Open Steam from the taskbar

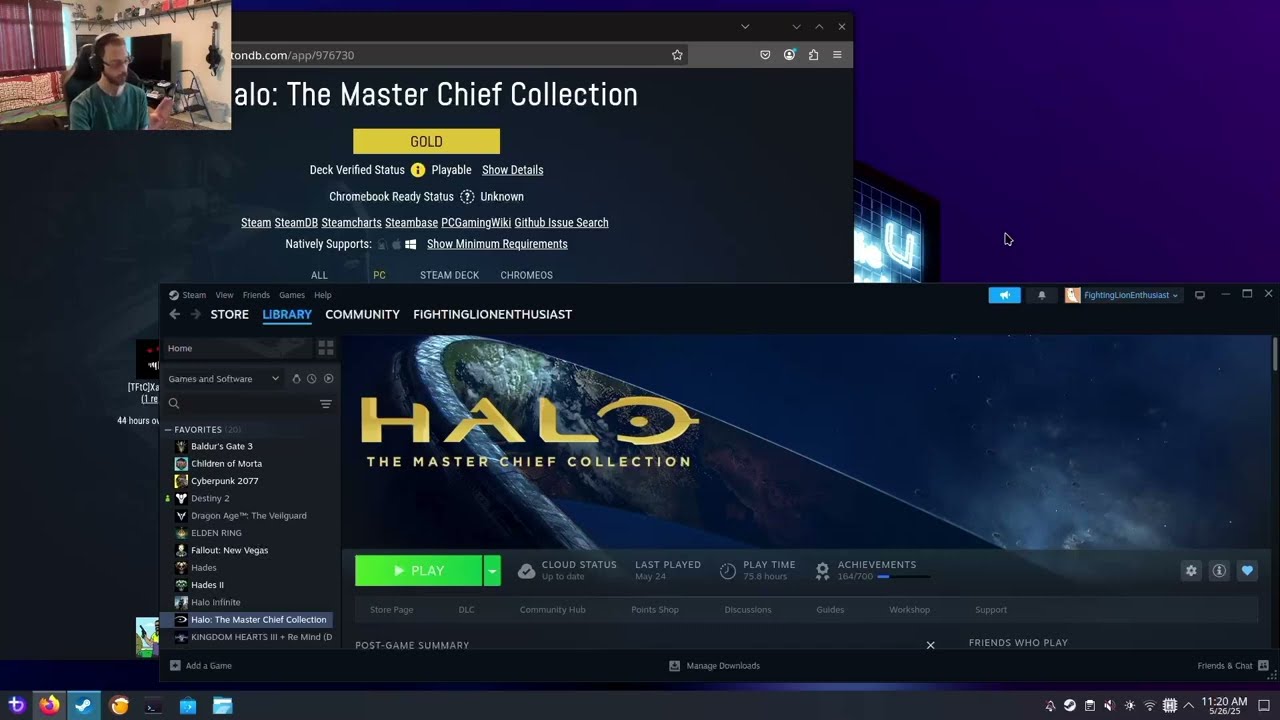(x=84, y=705)
